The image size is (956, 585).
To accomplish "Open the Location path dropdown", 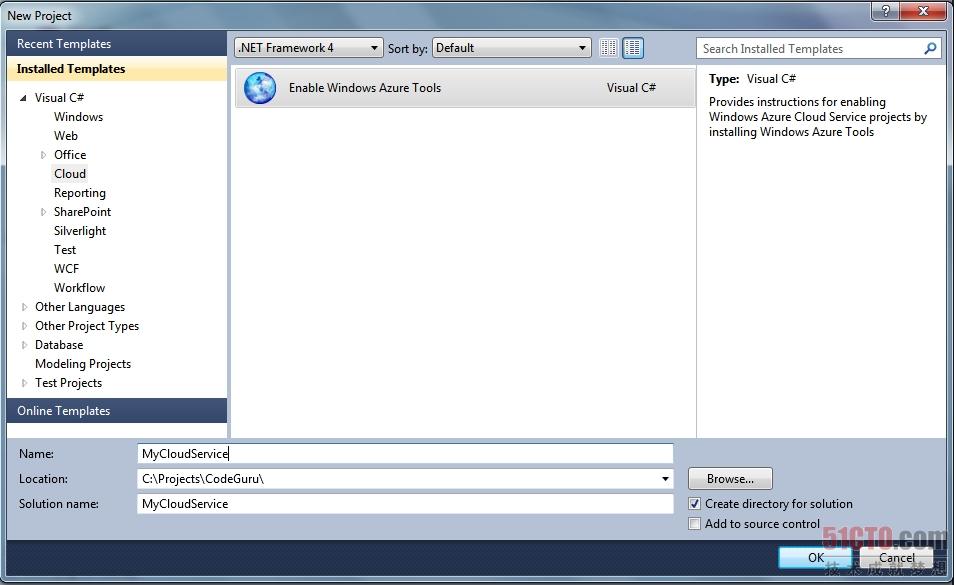I will point(666,479).
